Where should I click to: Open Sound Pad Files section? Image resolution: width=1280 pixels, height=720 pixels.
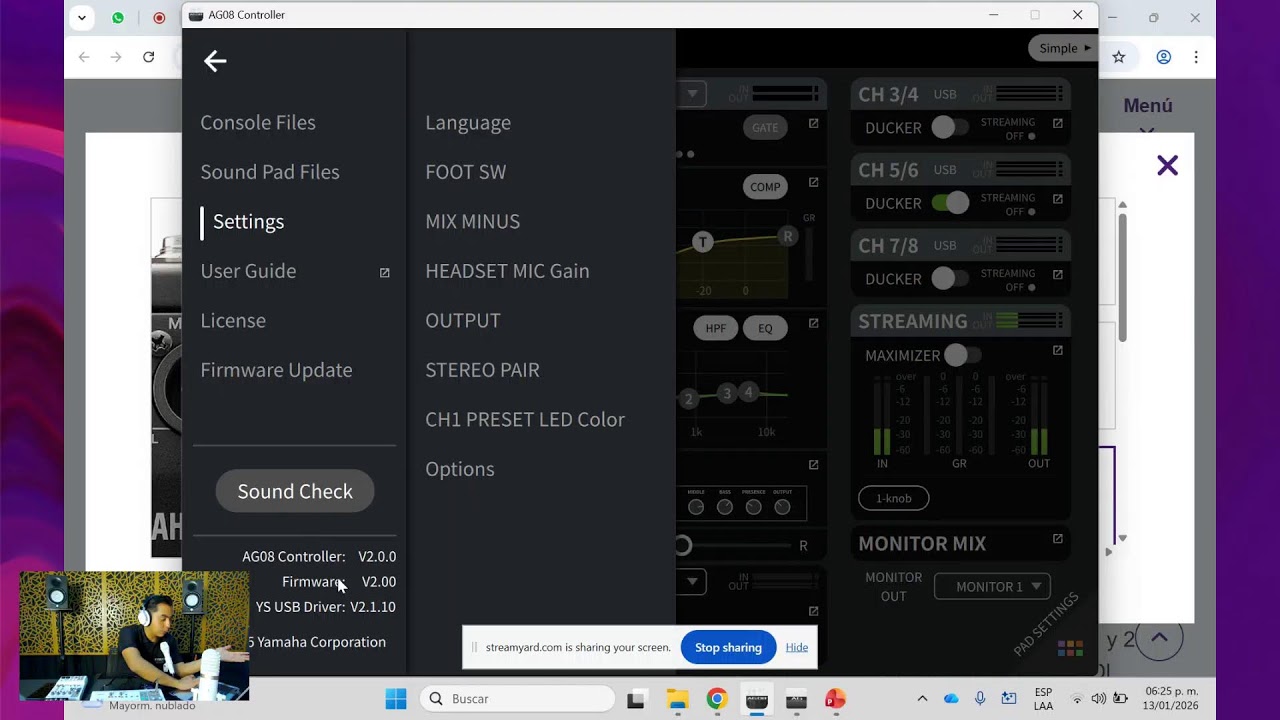tap(270, 172)
